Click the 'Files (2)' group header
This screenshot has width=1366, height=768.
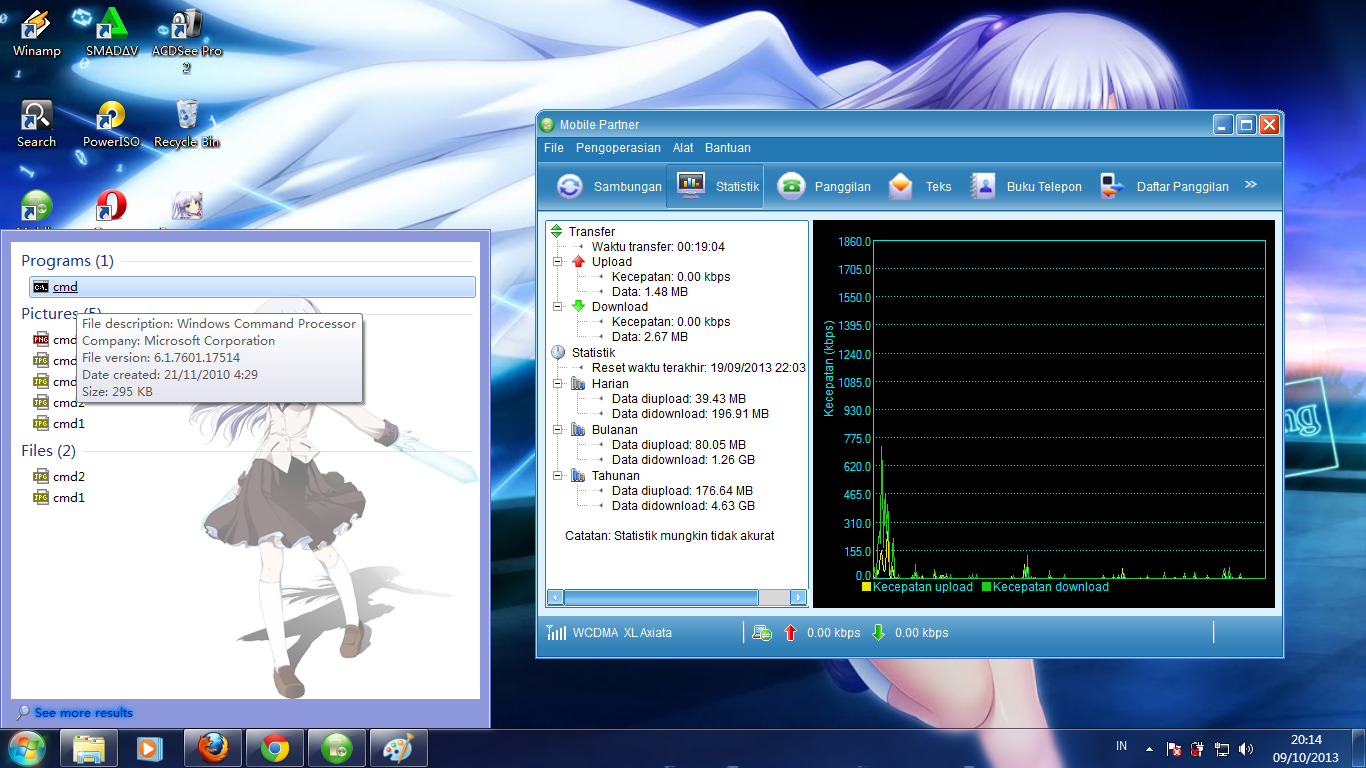tap(48, 451)
